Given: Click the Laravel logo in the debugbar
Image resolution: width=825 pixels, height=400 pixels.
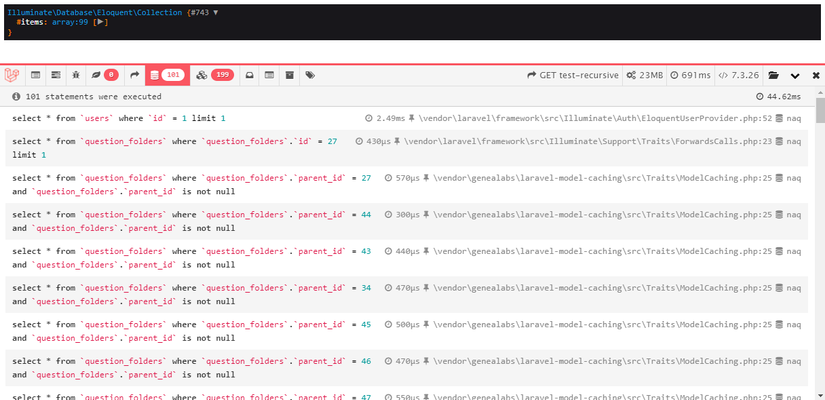Looking at the screenshot, I should (12, 75).
